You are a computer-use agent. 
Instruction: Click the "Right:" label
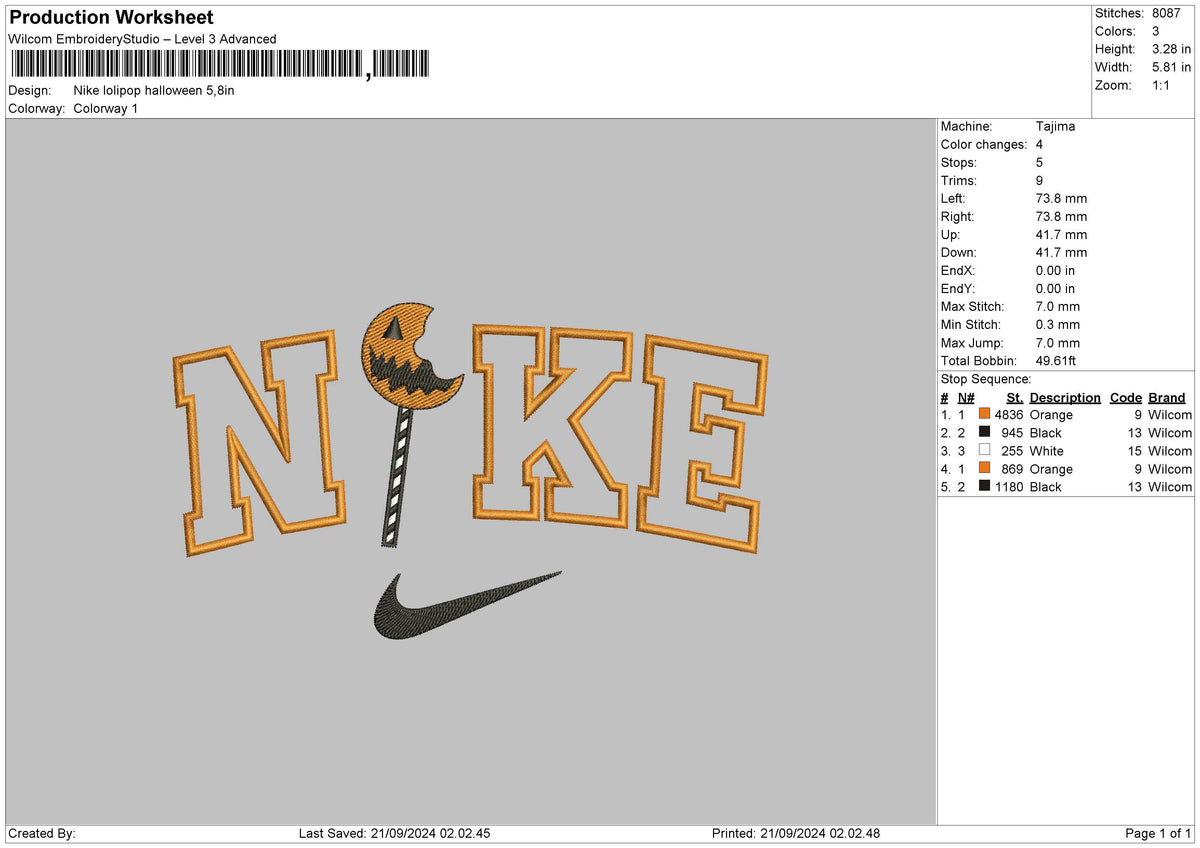tap(958, 216)
